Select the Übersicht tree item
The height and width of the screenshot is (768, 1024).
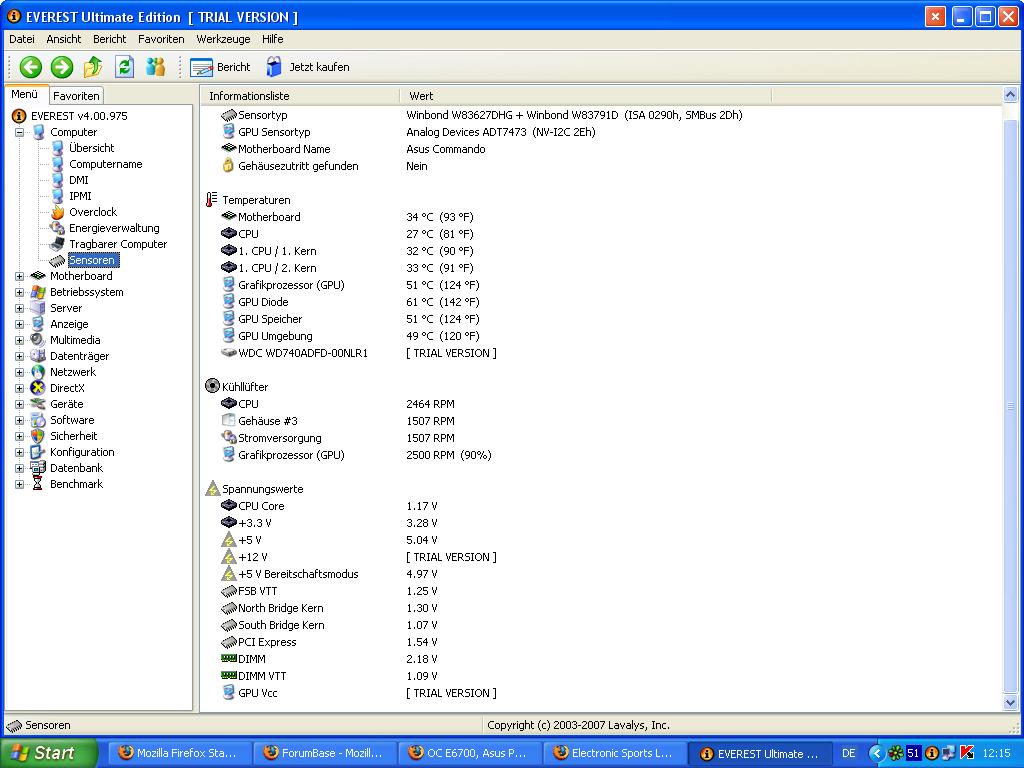coord(91,148)
